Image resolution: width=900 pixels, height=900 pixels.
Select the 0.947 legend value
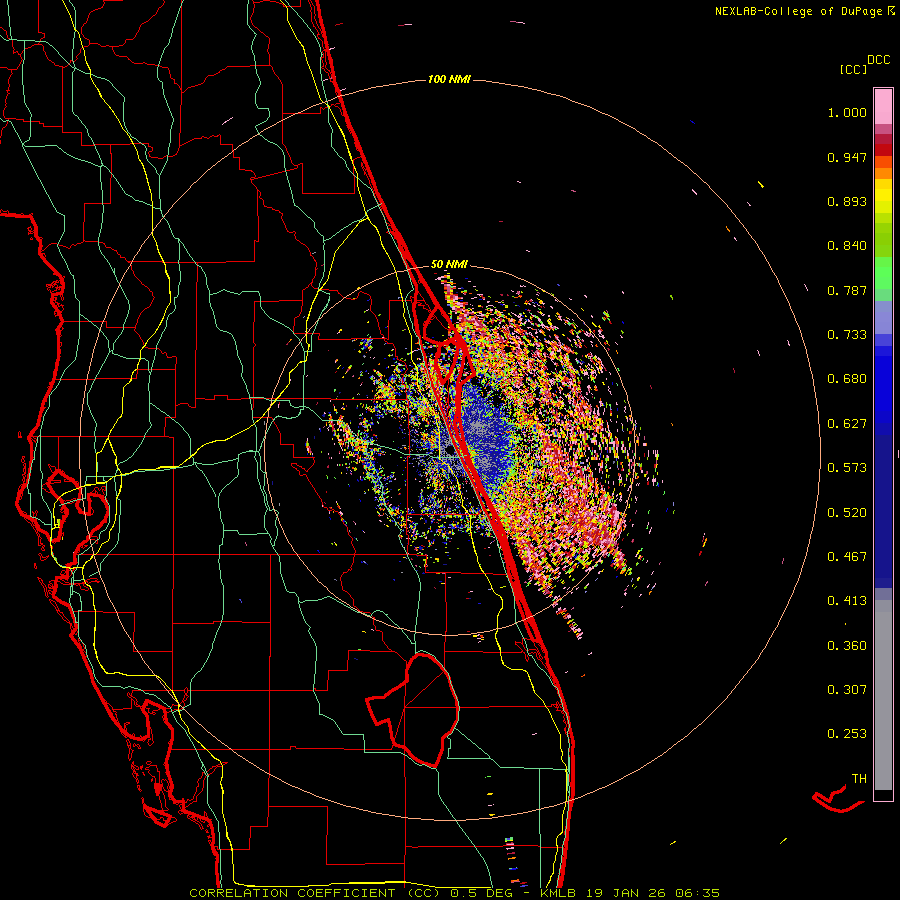point(847,157)
